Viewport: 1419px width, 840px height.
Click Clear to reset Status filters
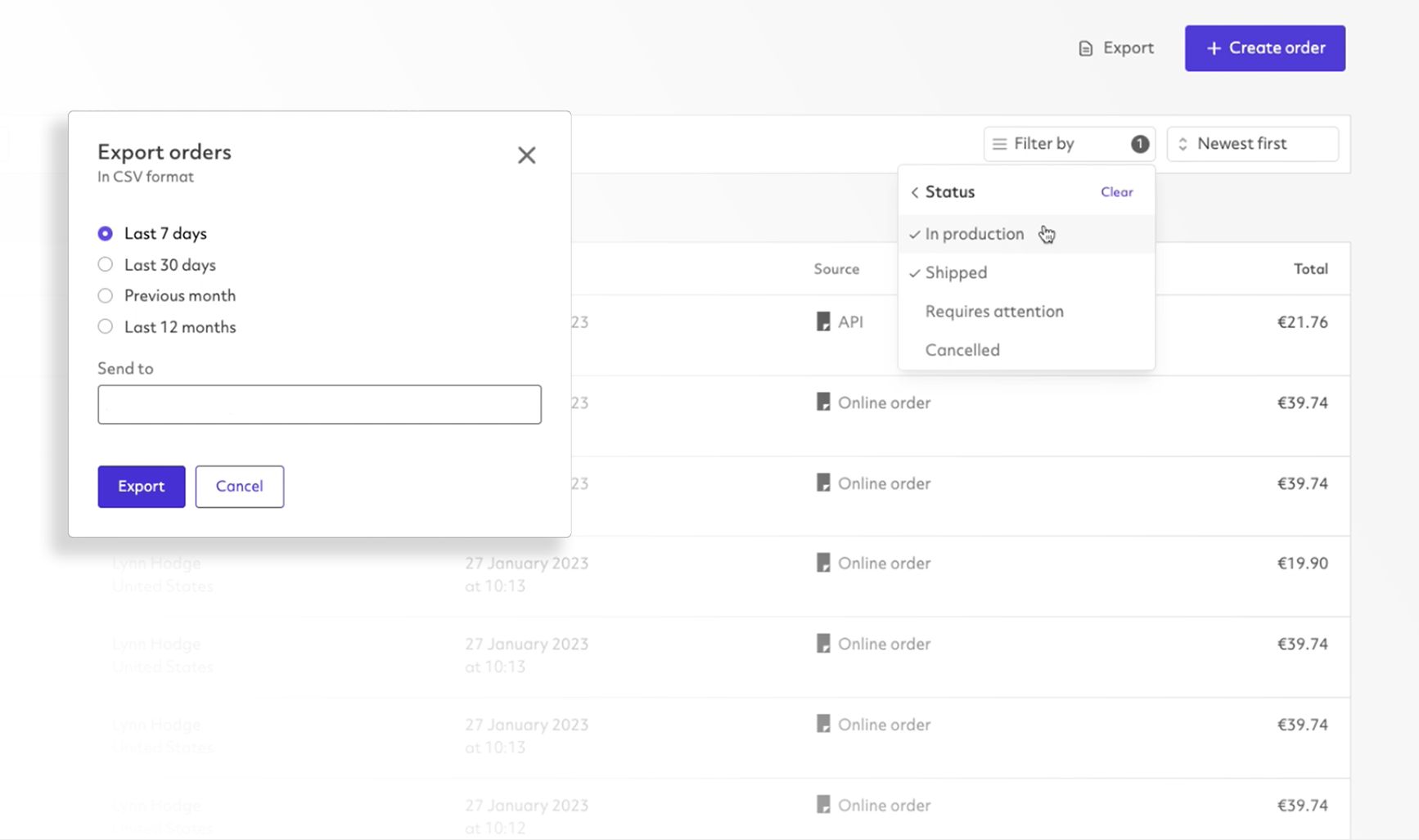pos(1117,192)
